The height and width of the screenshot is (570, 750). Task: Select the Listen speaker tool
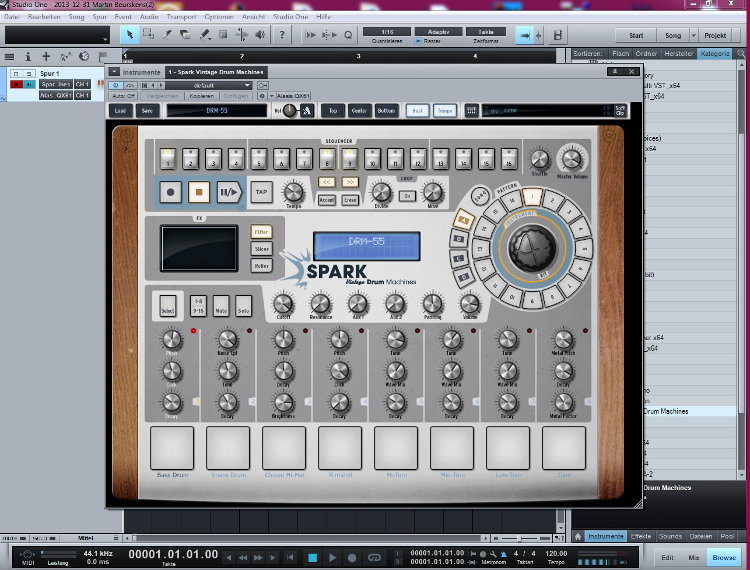click(x=260, y=34)
